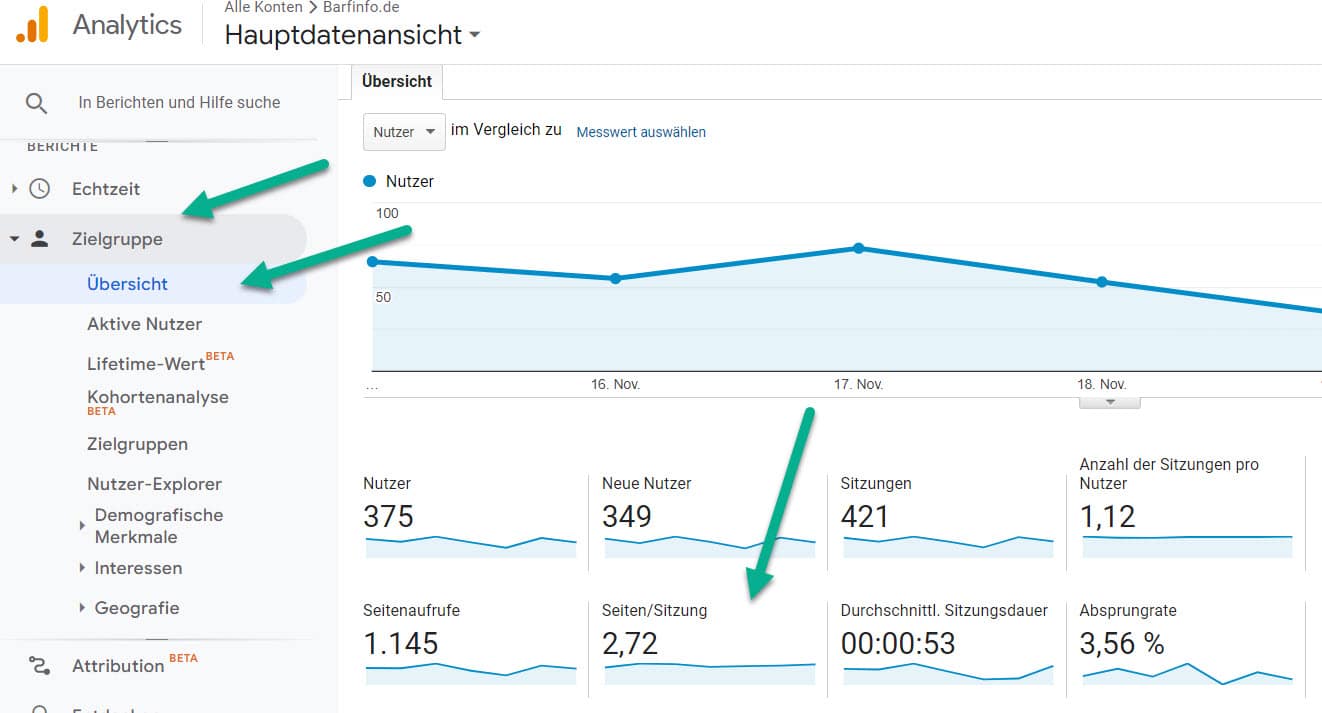This screenshot has height=713, width=1322.
Task: Expand the Geografie submenu
Action: 82,608
